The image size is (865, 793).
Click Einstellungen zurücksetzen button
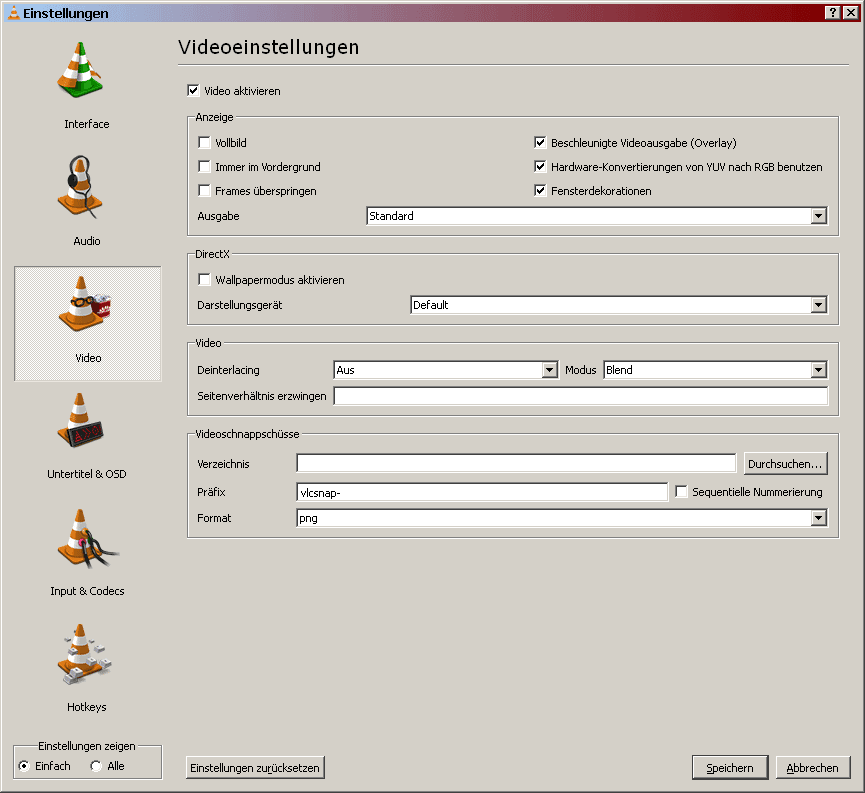[255, 768]
